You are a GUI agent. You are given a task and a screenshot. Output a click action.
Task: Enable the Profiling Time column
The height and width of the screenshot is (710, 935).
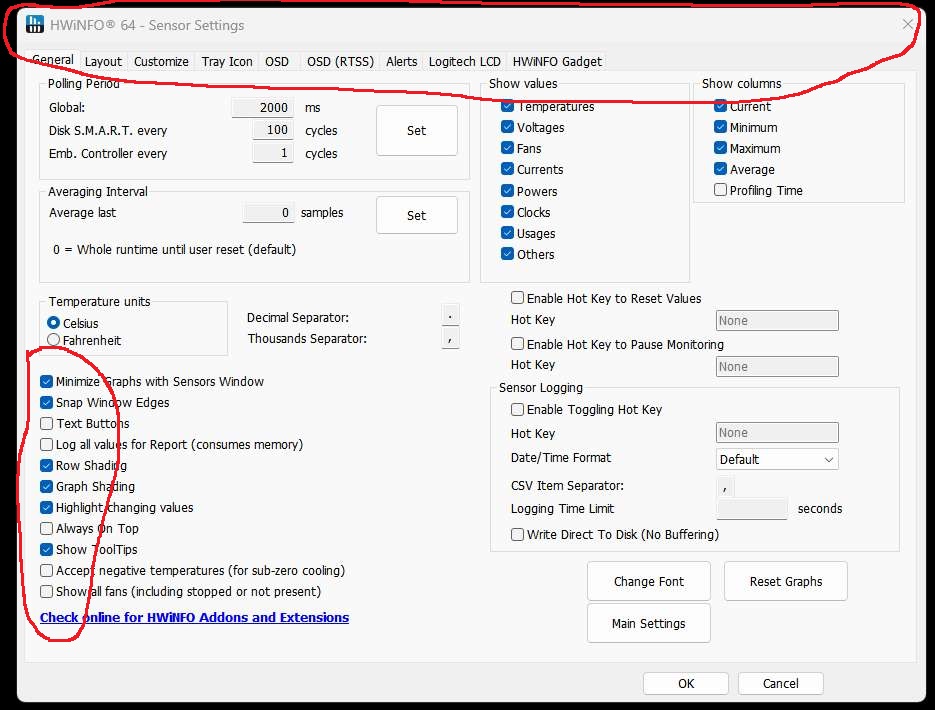point(720,190)
